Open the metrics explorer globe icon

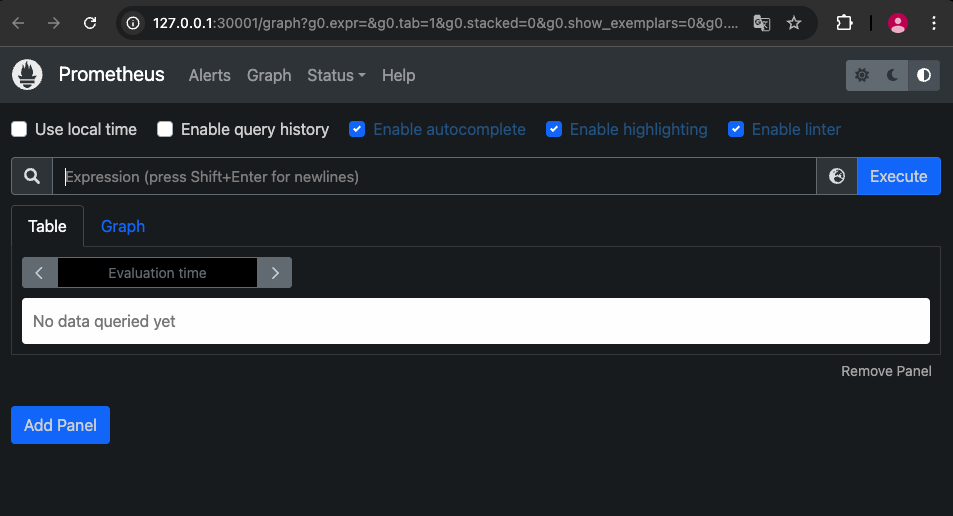(x=837, y=176)
